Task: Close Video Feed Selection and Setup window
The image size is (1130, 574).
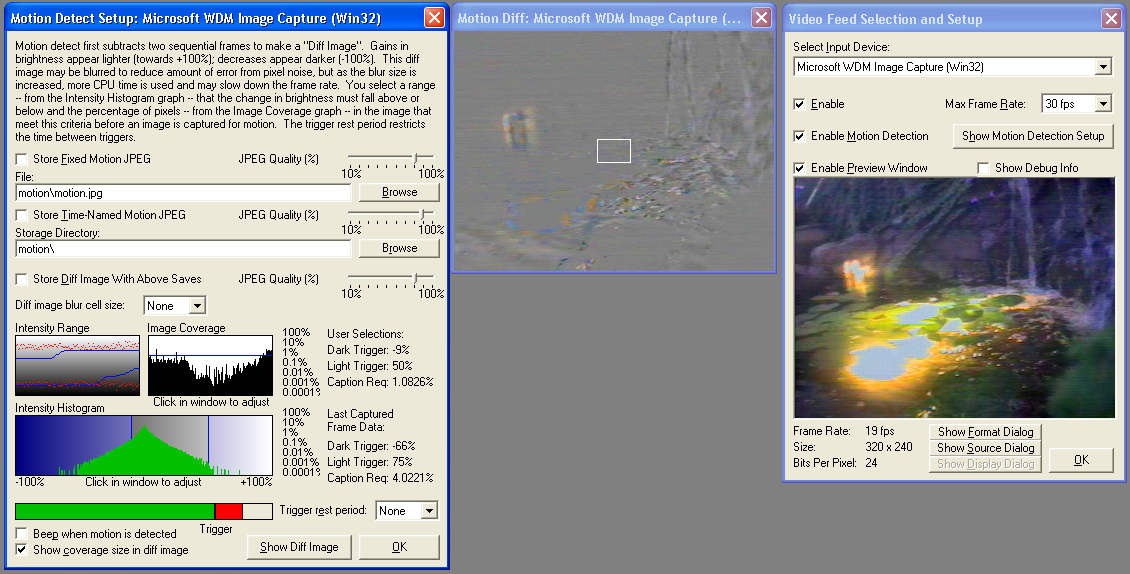Action: 1111,19
